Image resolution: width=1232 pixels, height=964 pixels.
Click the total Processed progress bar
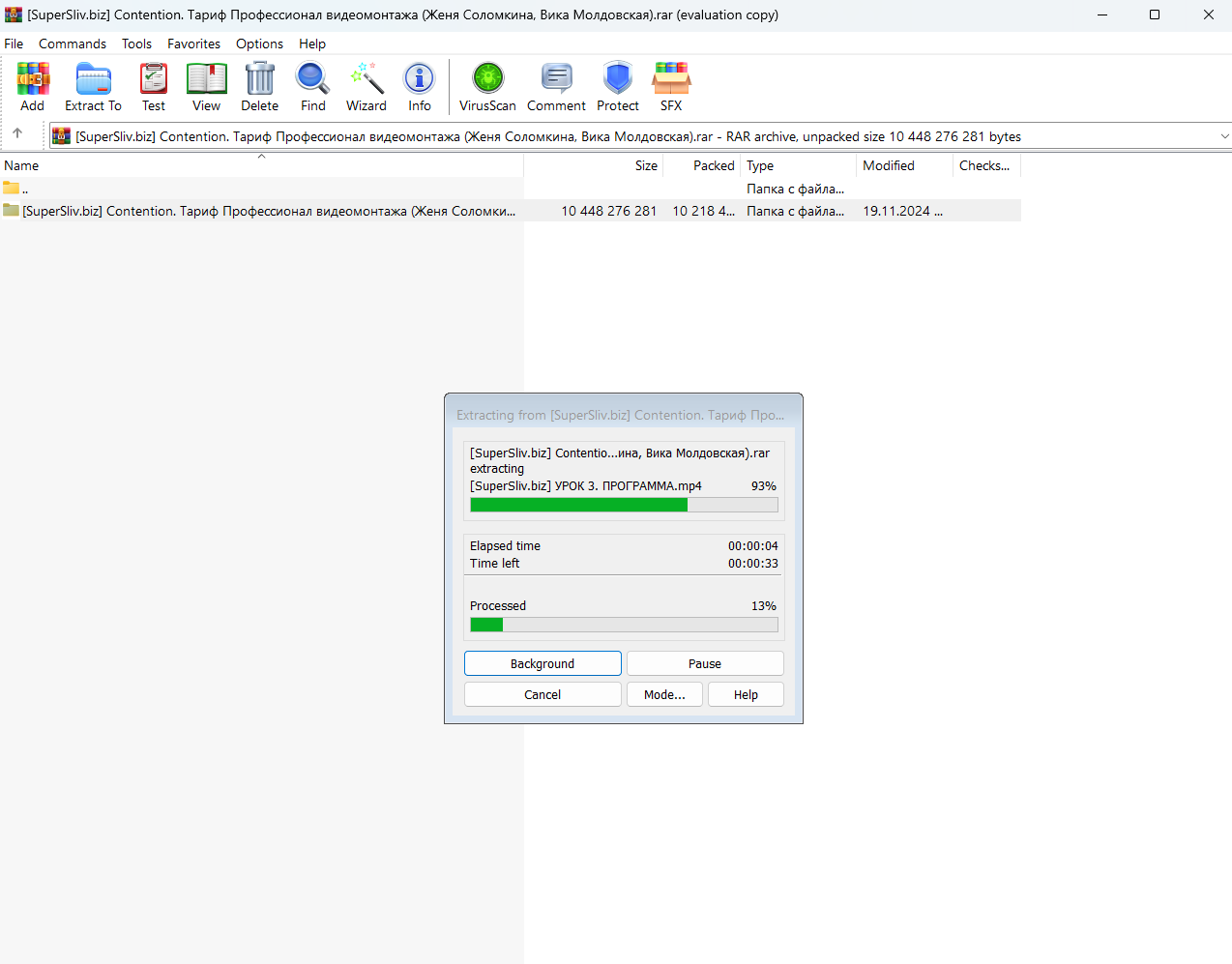coord(624,625)
